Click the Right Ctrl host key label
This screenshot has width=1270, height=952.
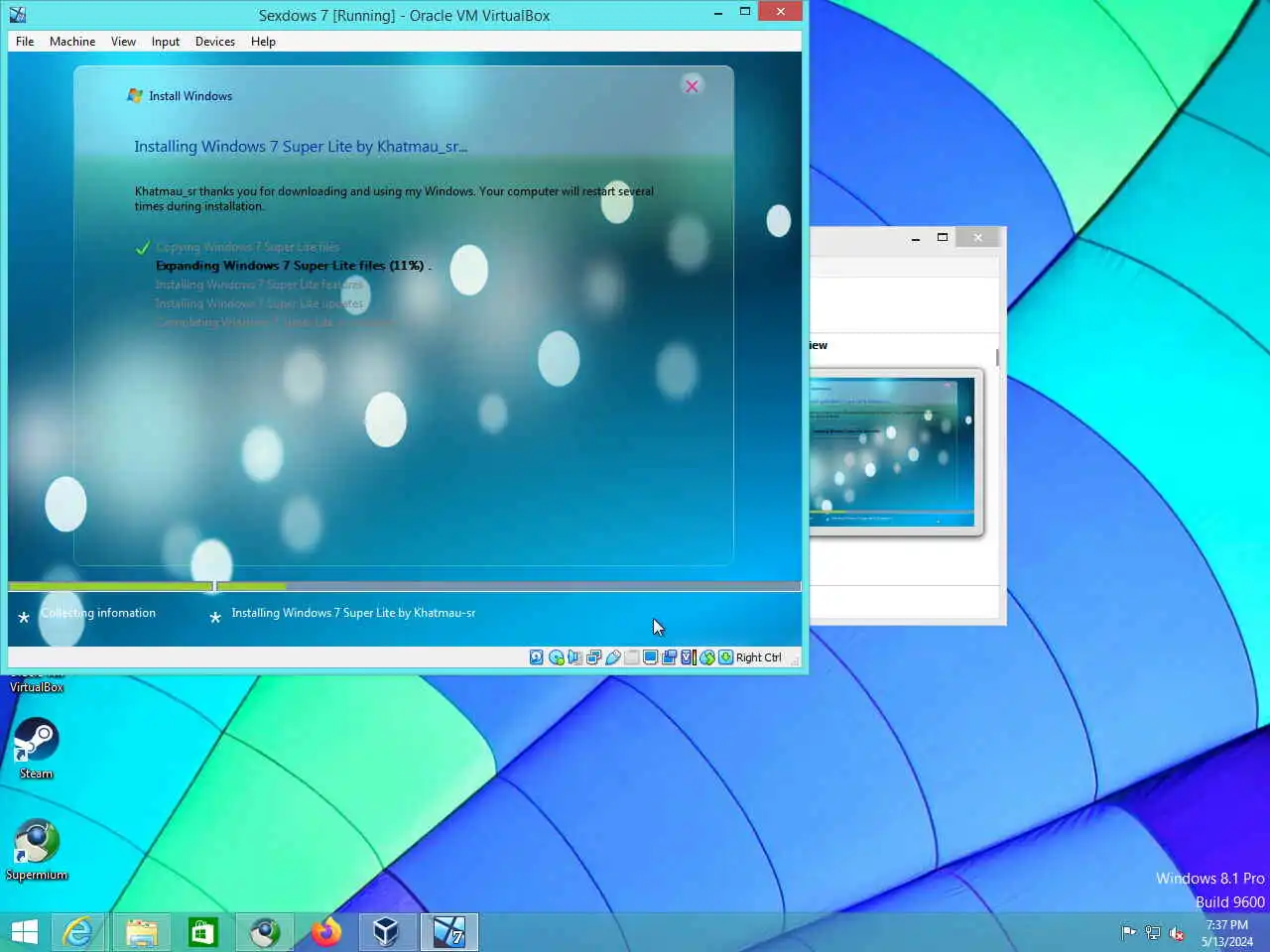click(759, 657)
